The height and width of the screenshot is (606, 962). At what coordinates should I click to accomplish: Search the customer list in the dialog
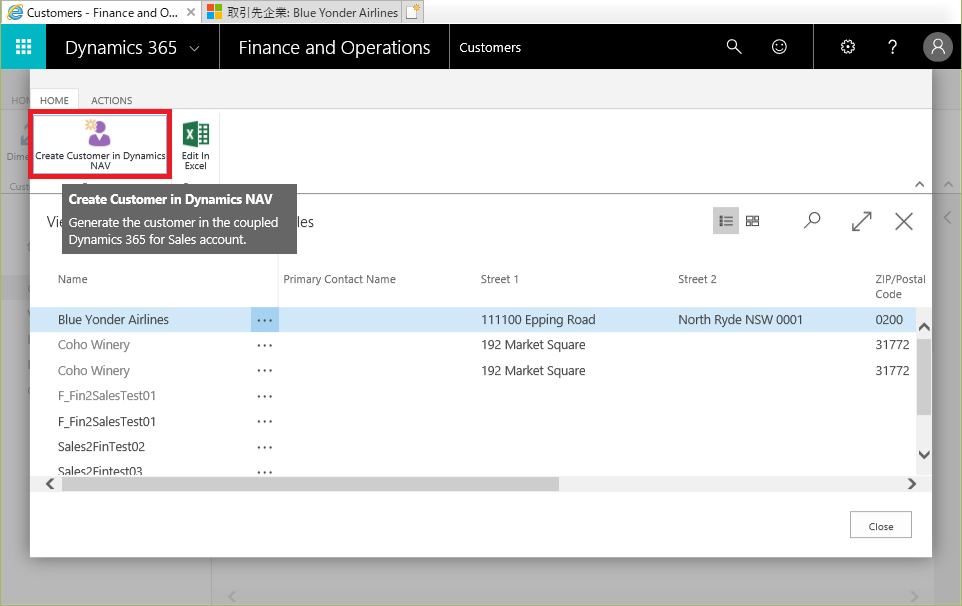(x=812, y=221)
